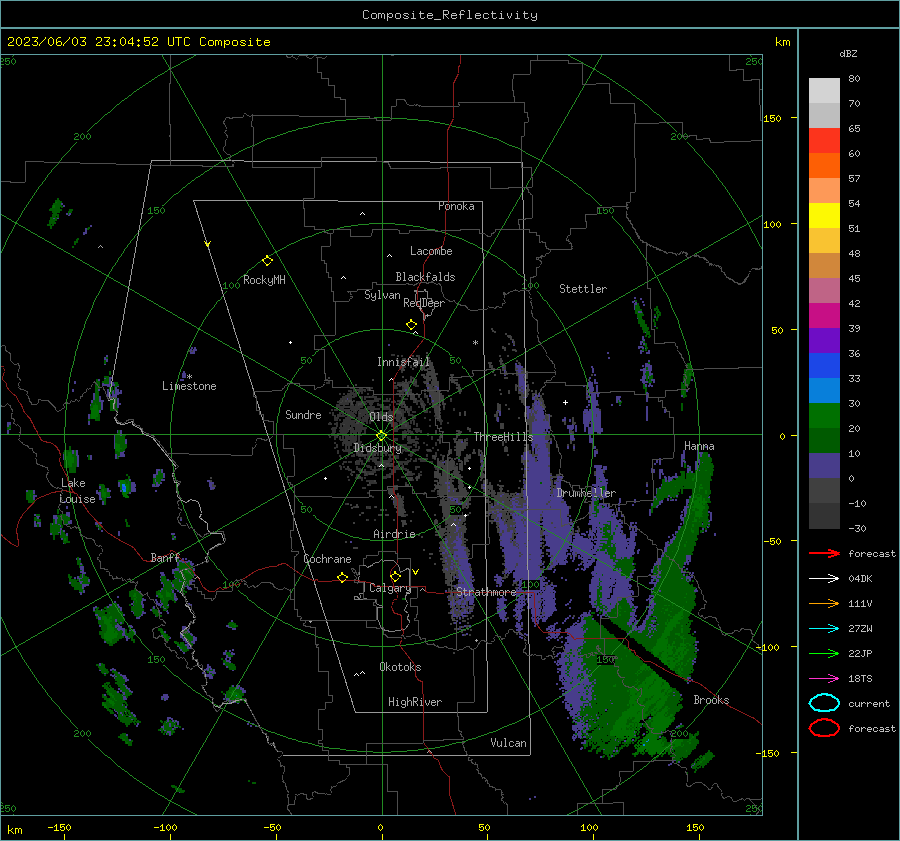Select the 80 dBZ light gray swatch
The width and height of the screenshot is (900, 841).
click(x=824, y=90)
